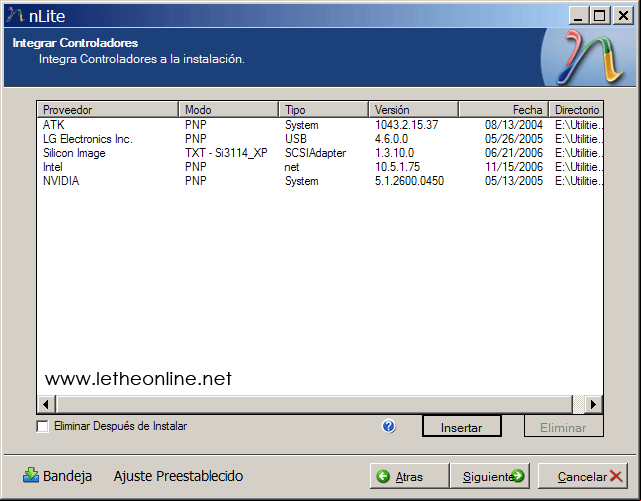
Task: Enable Eliminar Después de Instalar checkbox
Action: [42, 426]
